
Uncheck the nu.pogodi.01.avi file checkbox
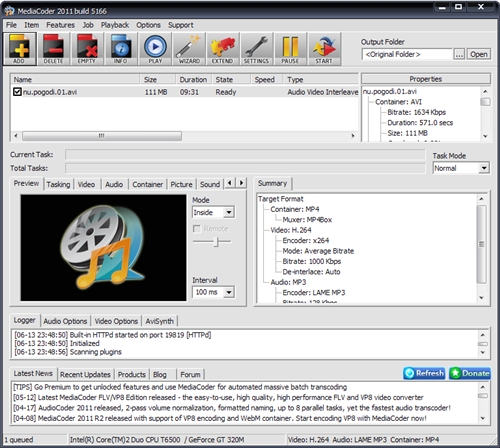[x=17, y=92]
